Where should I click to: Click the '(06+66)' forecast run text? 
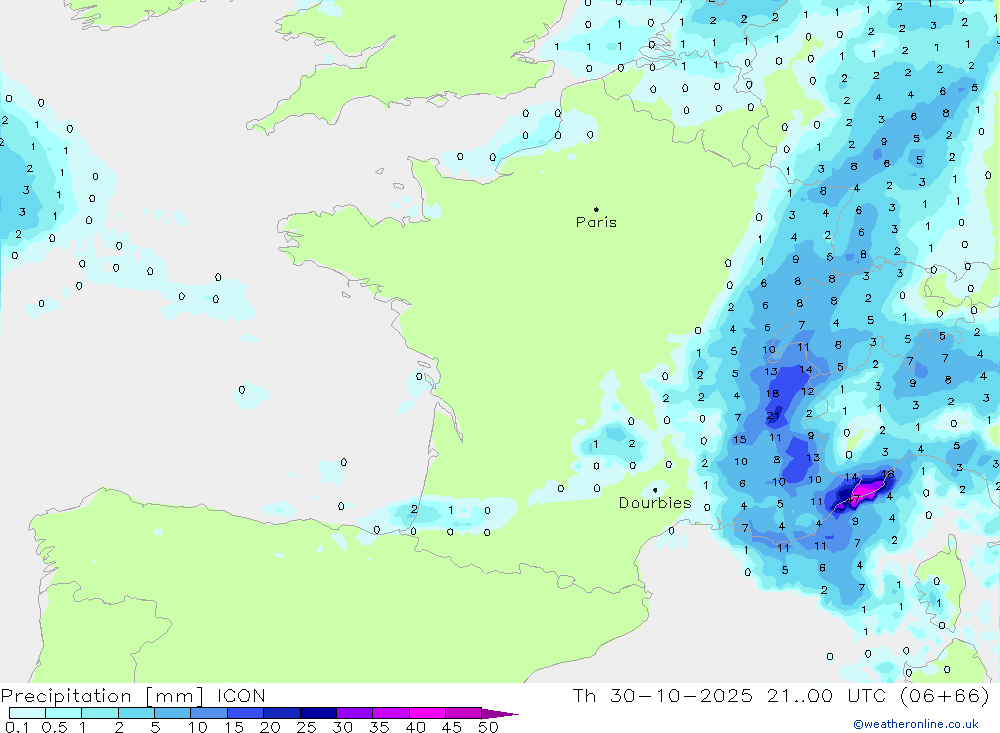tap(945, 695)
